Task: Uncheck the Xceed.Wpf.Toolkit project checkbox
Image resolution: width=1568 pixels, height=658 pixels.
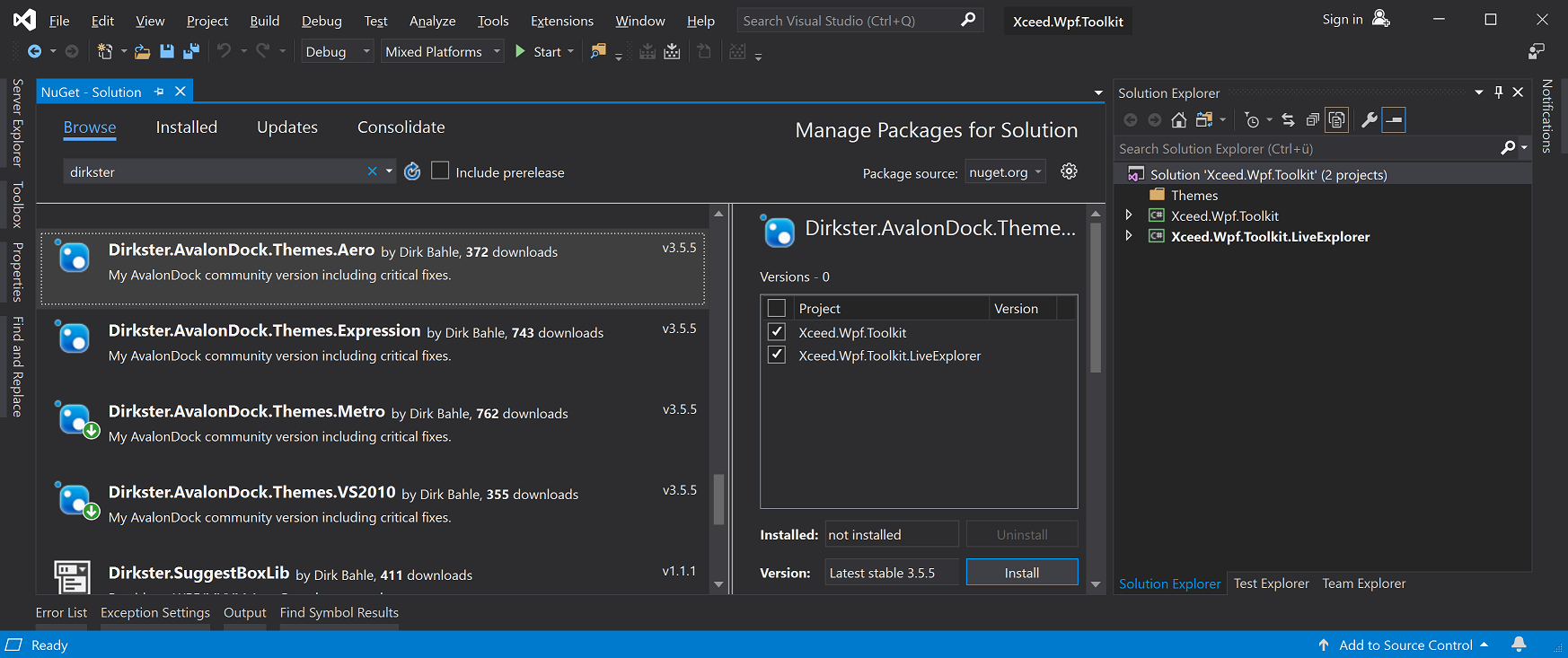Action: [x=777, y=332]
